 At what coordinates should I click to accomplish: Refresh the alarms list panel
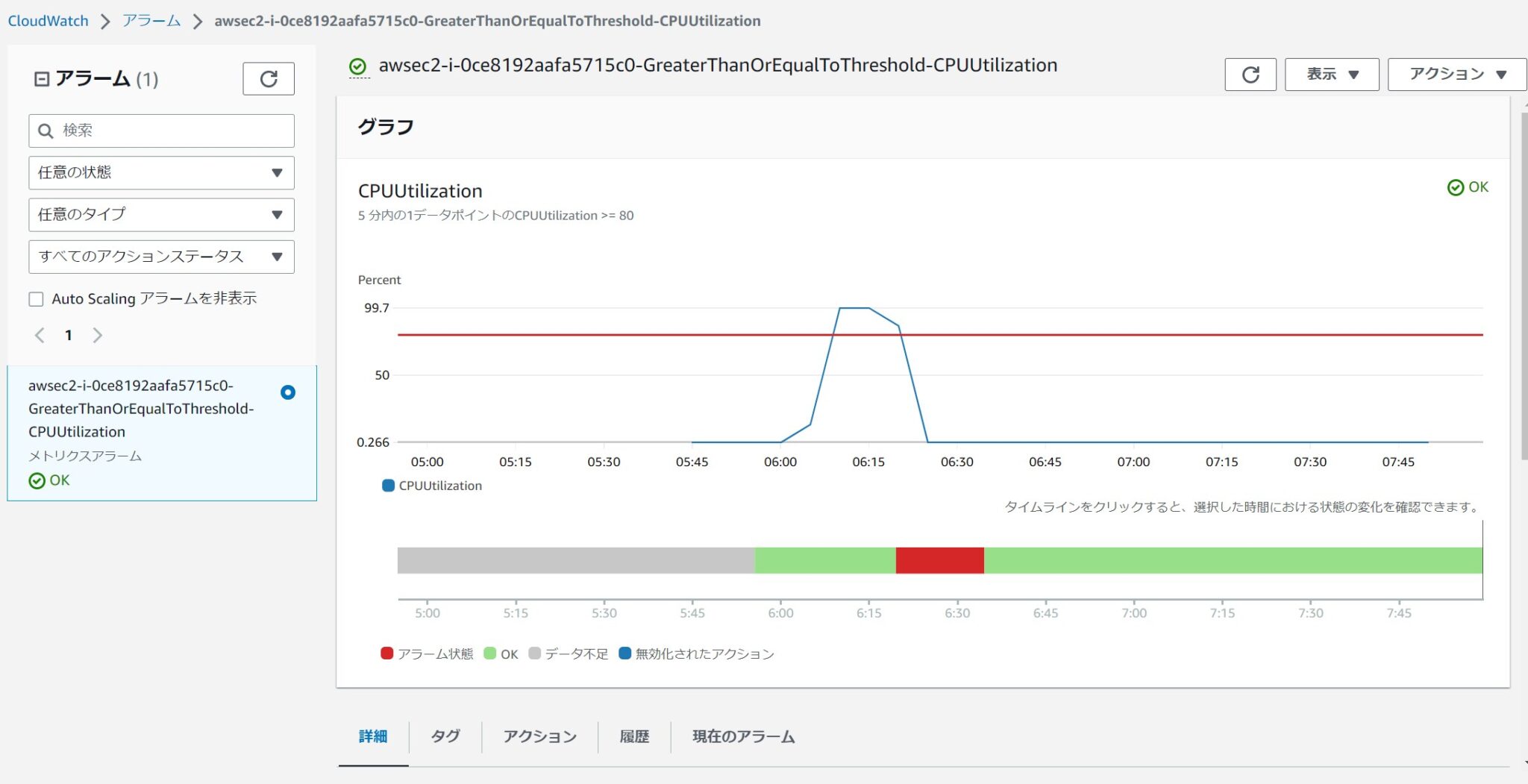coord(269,78)
